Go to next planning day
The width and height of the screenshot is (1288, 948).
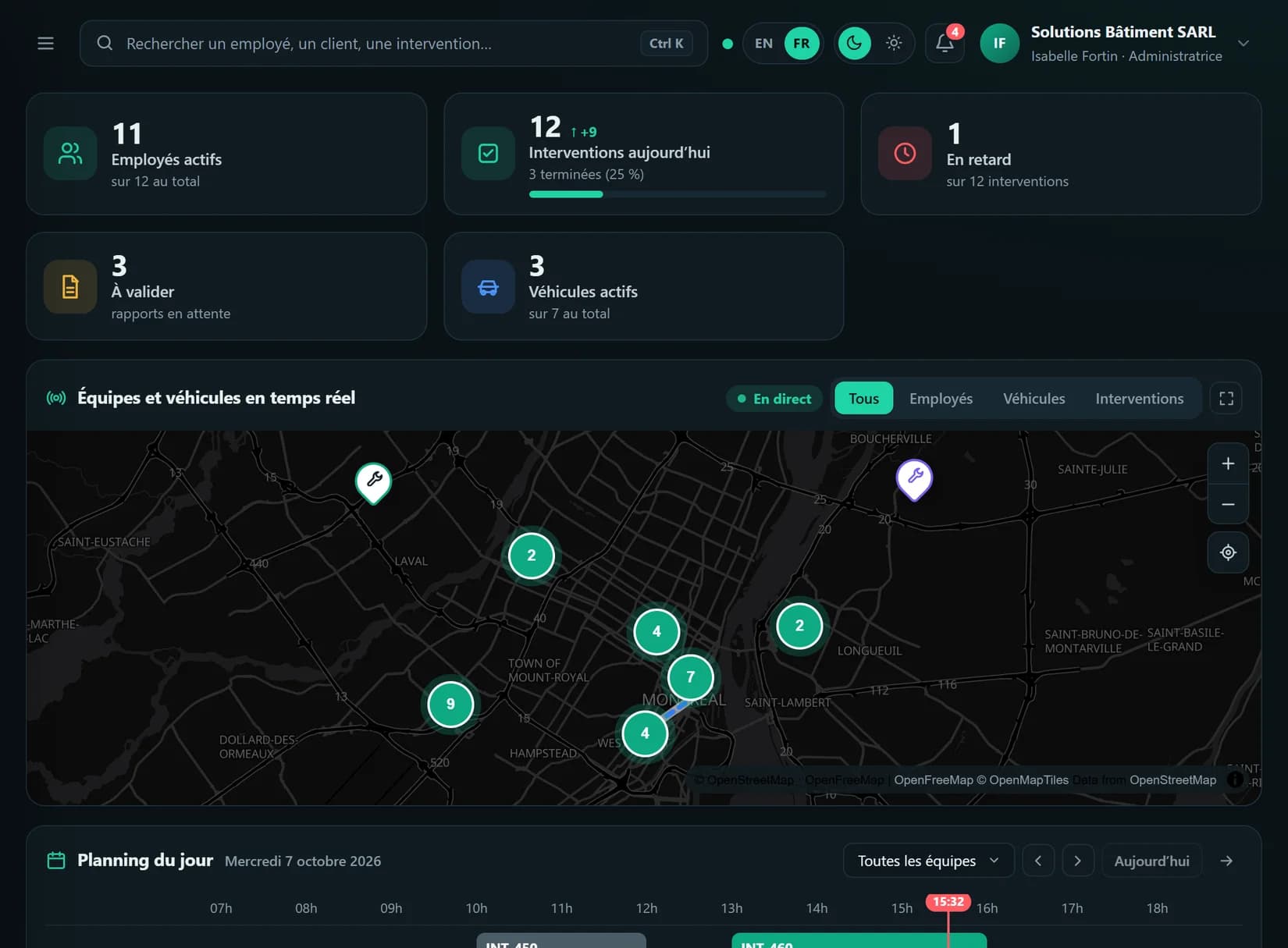click(1077, 861)
